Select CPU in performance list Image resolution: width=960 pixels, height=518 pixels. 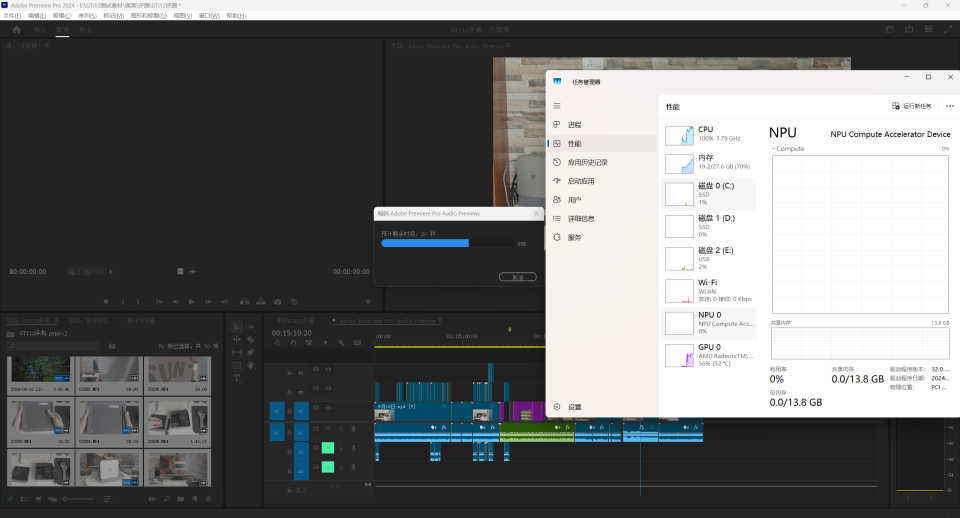(709, 134)
